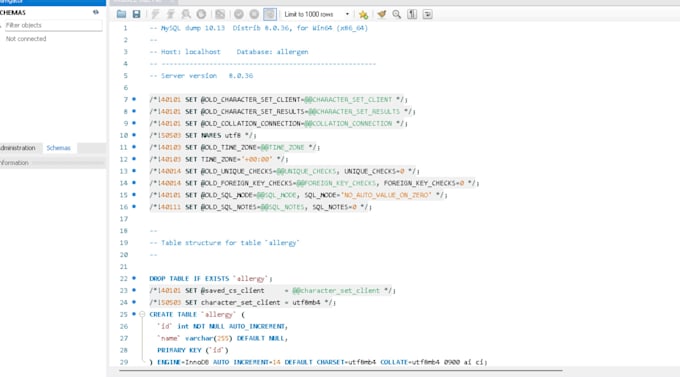Switch to the Administration tab
Viewport: 680px width, 377px height.
(18, 148)
